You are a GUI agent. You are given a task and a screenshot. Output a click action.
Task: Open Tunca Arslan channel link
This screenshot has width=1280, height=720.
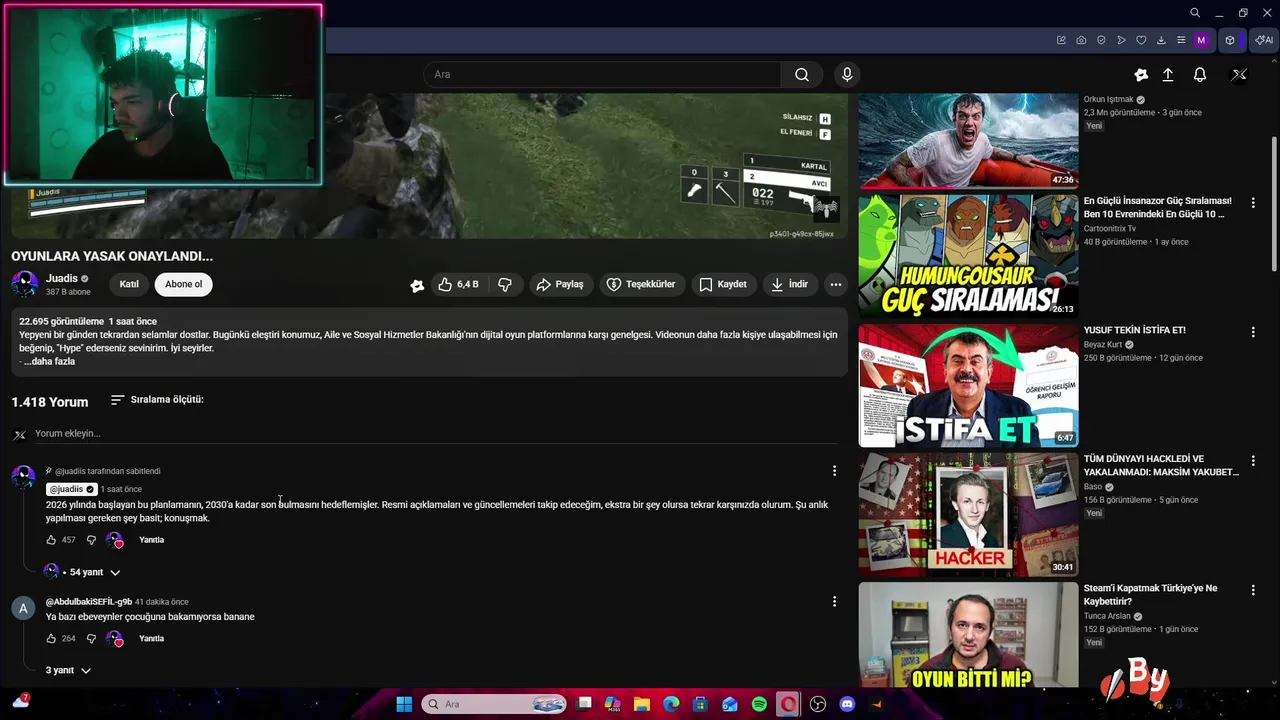click(x=1108, y=616)
